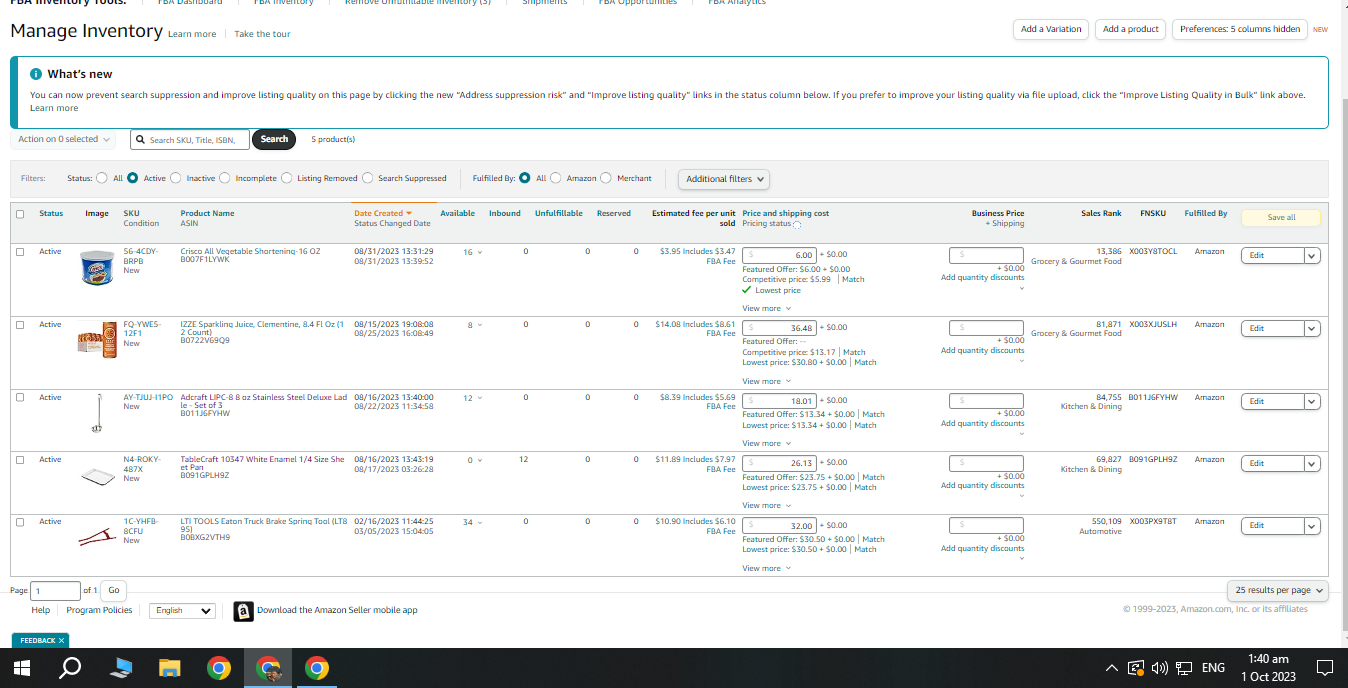The height and width of the screenshot is (688, 1348).
Task: Close the Feedback tab with X
Action: click(61, 640)
